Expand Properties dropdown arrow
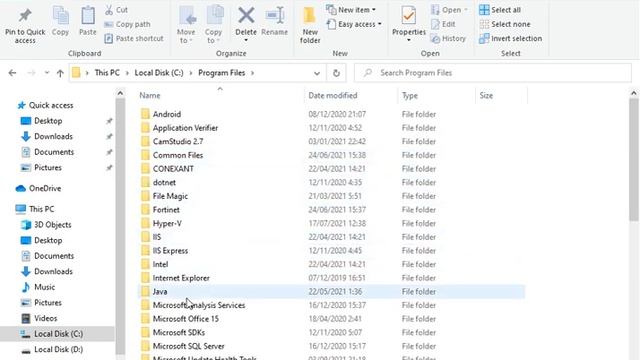Viewport: 640px width, 360px height. tap(409, 40)
